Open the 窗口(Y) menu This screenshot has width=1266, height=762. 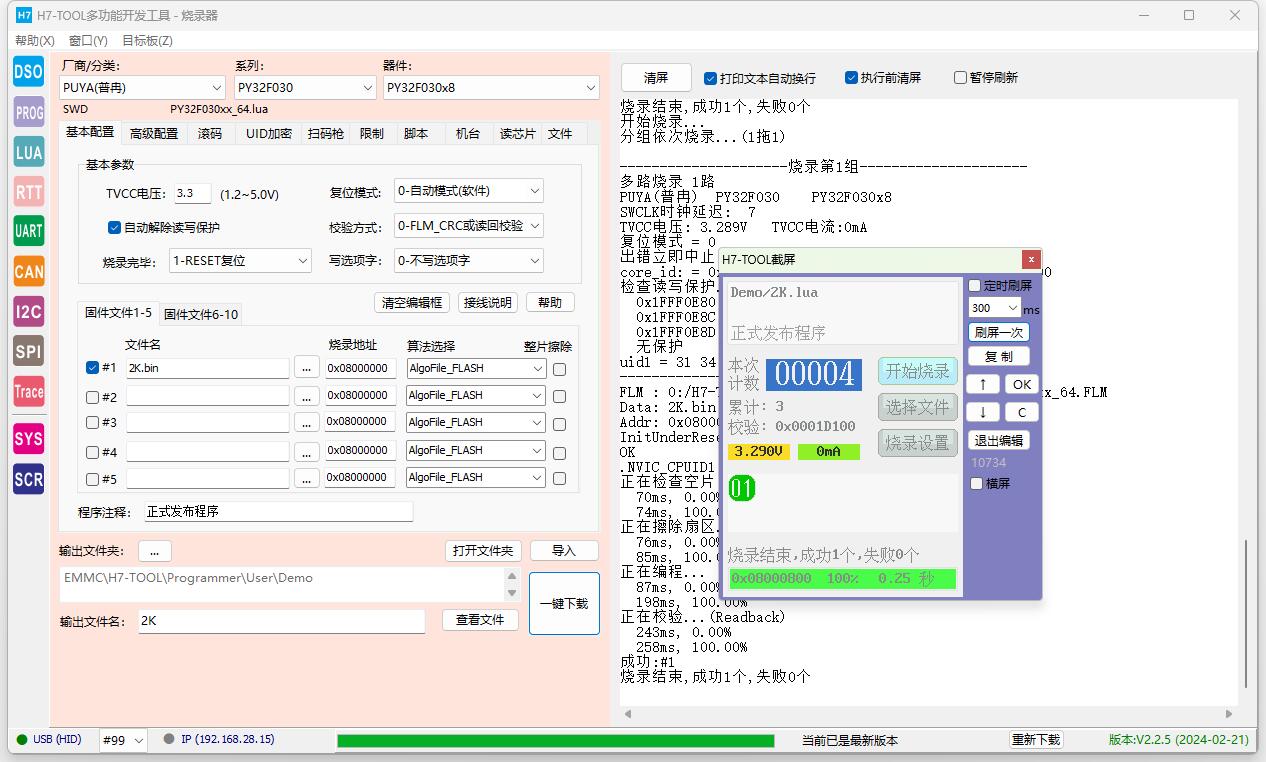pyautogui.click(x=88, y=41)
